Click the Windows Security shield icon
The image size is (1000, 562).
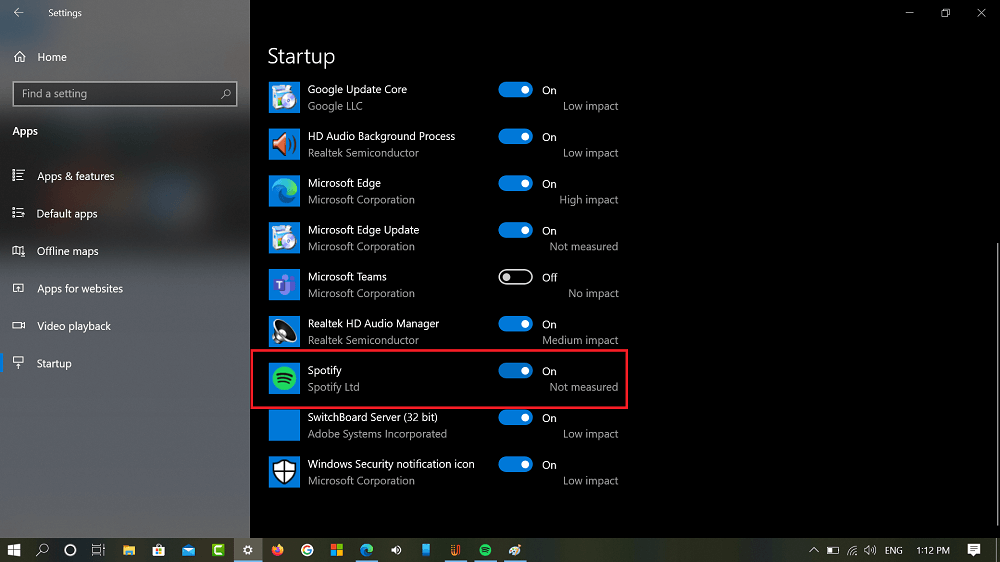[284, 472]
